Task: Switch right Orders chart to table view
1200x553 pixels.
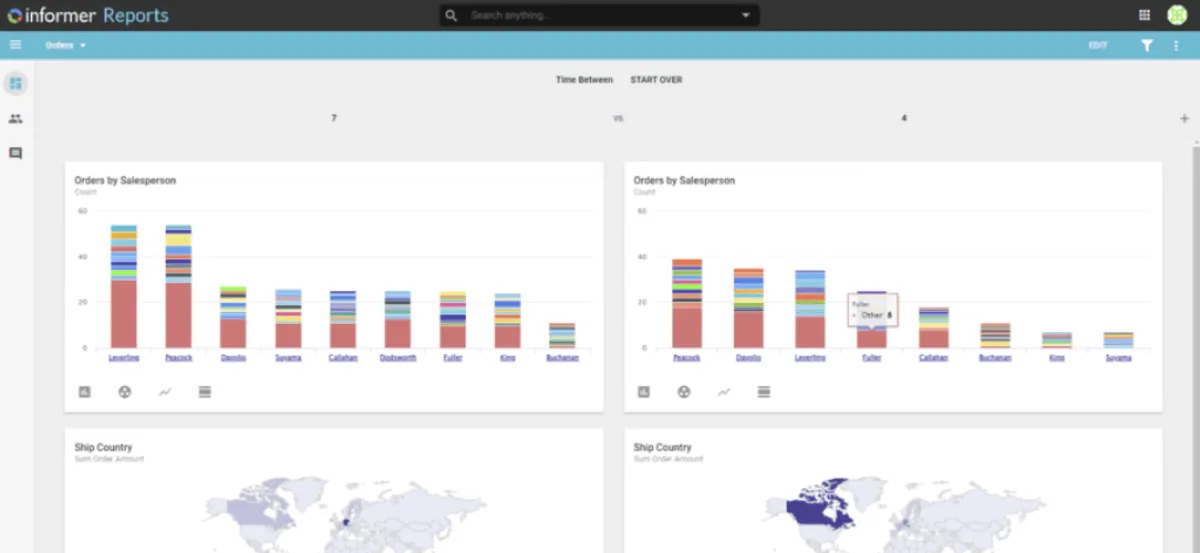Action: 764,392
